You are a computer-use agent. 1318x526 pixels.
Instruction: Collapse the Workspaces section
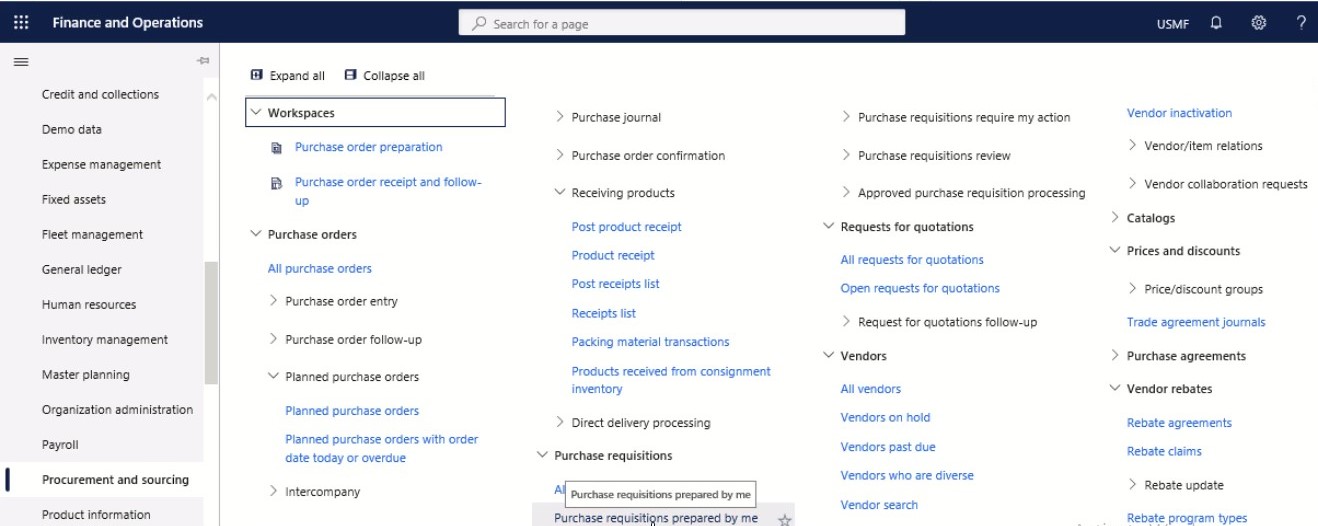pyautogui.click(x=256, y=113)
